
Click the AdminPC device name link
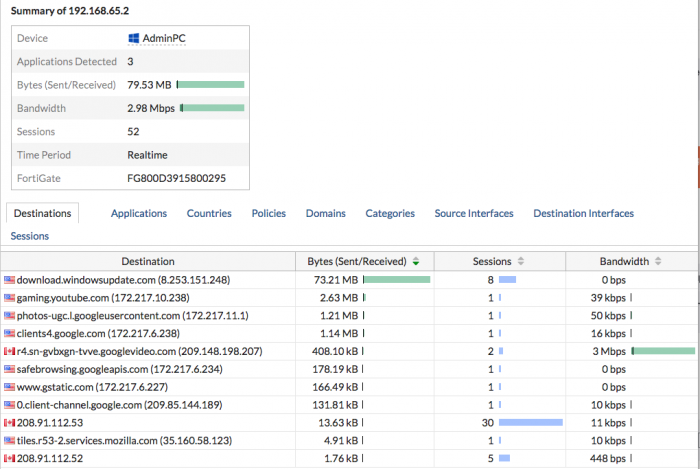[164, 38]
